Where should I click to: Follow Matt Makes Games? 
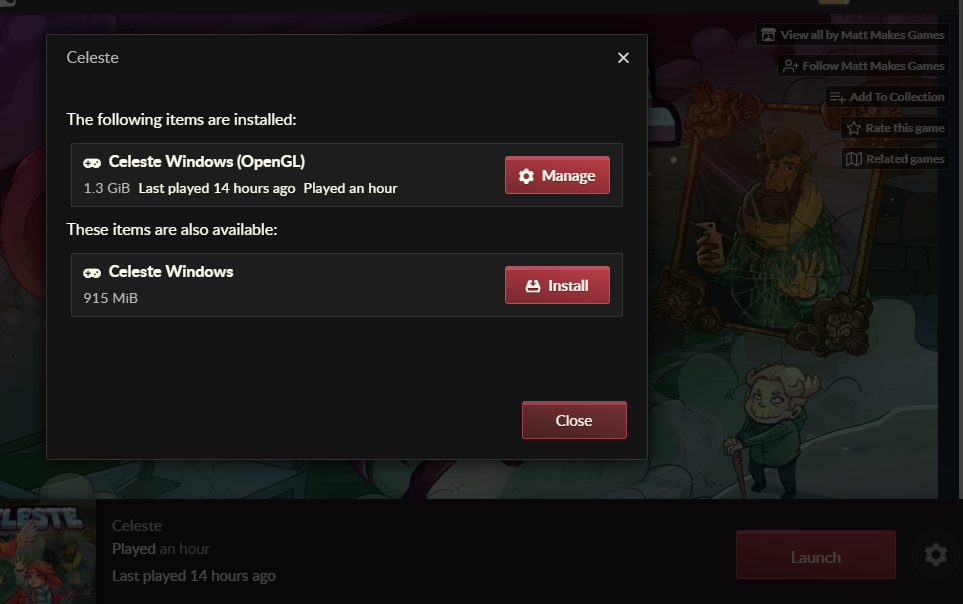864,66
